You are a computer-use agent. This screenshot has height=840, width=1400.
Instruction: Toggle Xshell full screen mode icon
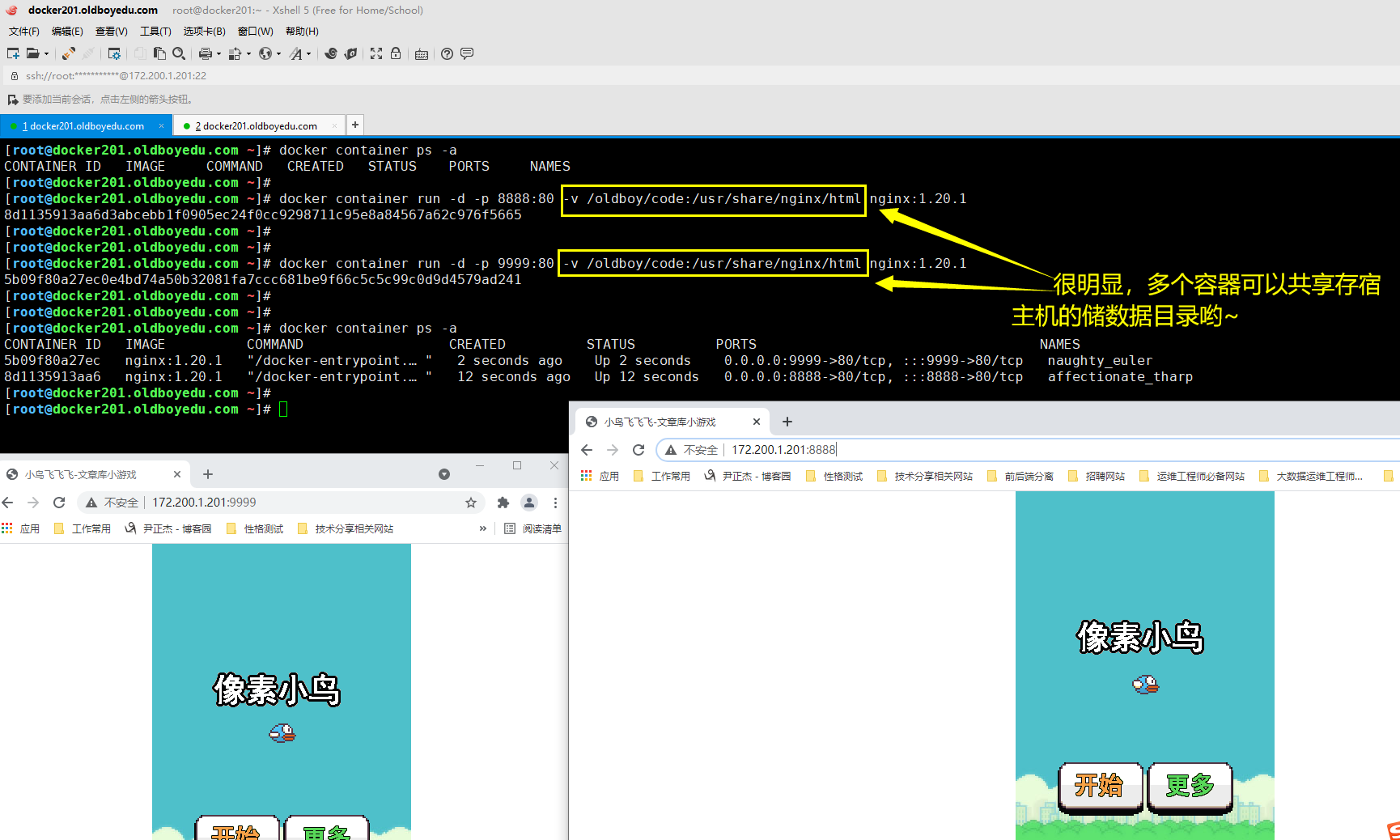[376, 53]
